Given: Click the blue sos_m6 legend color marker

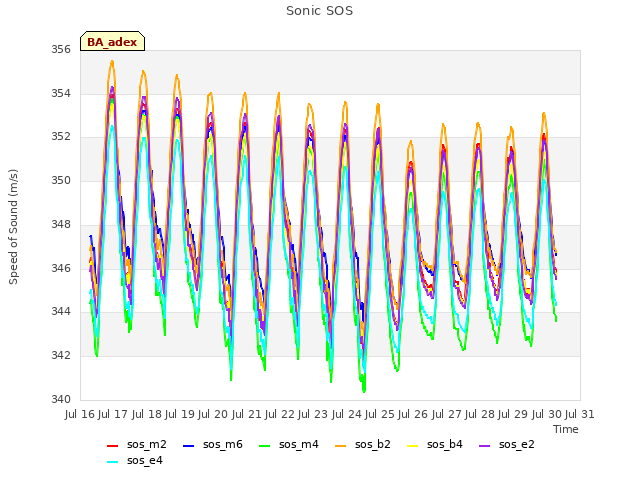Looking at the screenshot, I should tap(188, 446).
